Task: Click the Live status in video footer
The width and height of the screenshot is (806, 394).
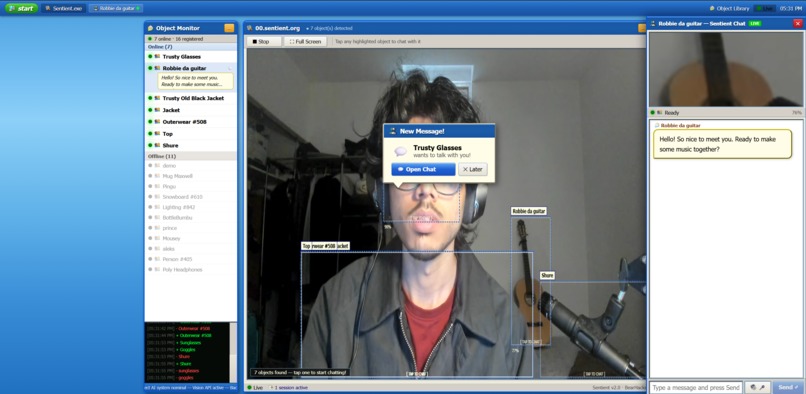Action: point(255,387)
